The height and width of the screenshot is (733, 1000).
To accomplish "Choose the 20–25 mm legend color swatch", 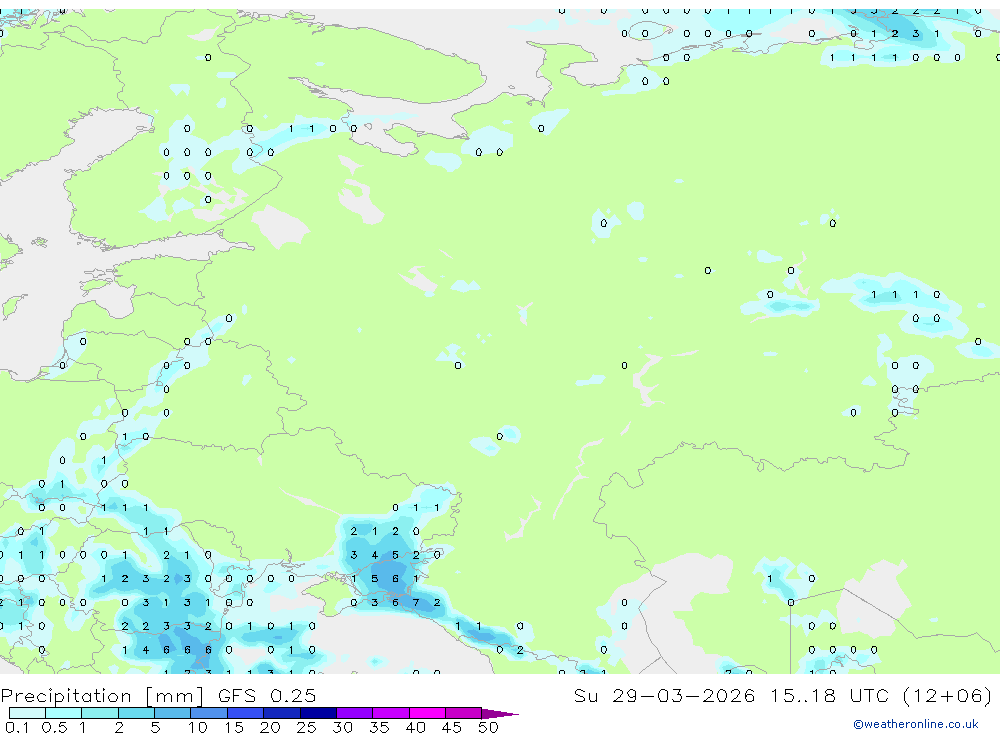I will click(282, 713).
